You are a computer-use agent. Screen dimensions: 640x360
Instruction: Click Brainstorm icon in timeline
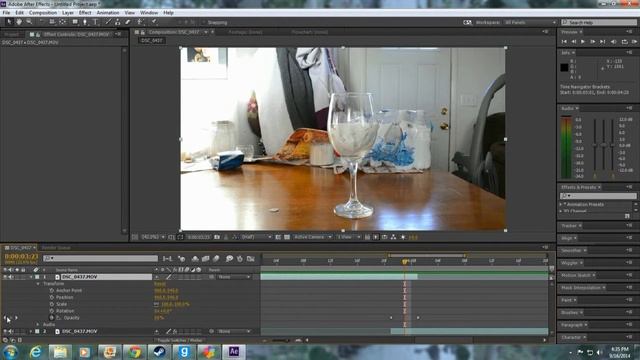229,259
